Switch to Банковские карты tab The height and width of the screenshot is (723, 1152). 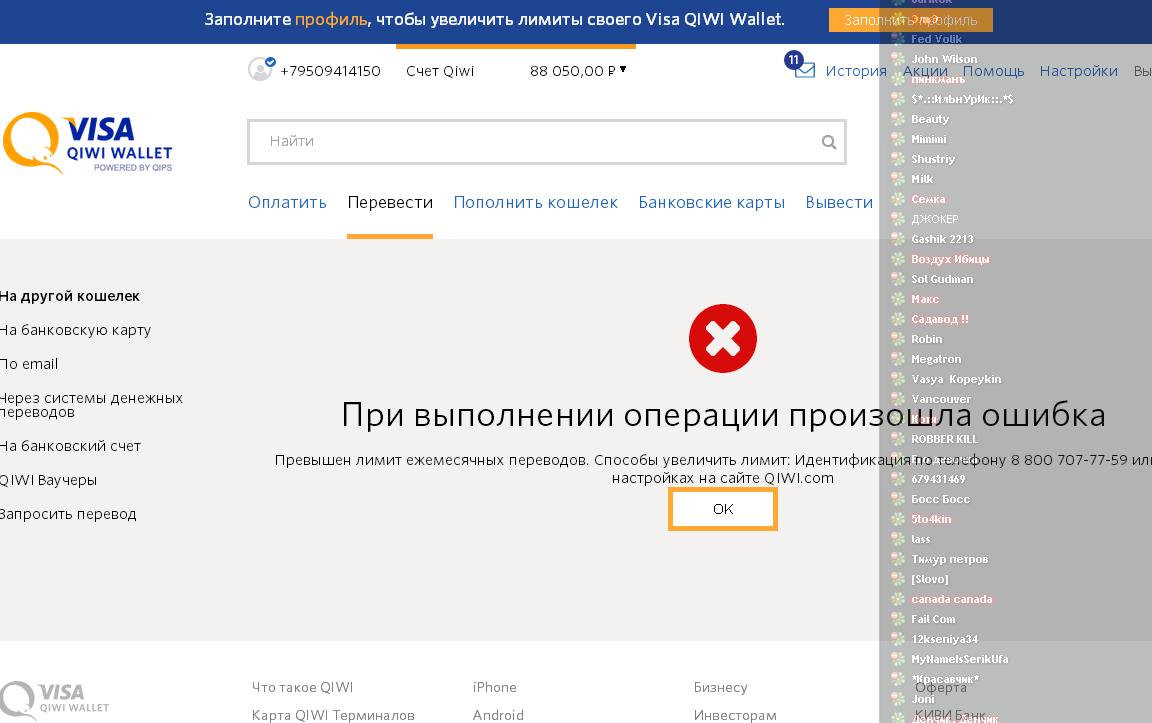coord(711,203)
